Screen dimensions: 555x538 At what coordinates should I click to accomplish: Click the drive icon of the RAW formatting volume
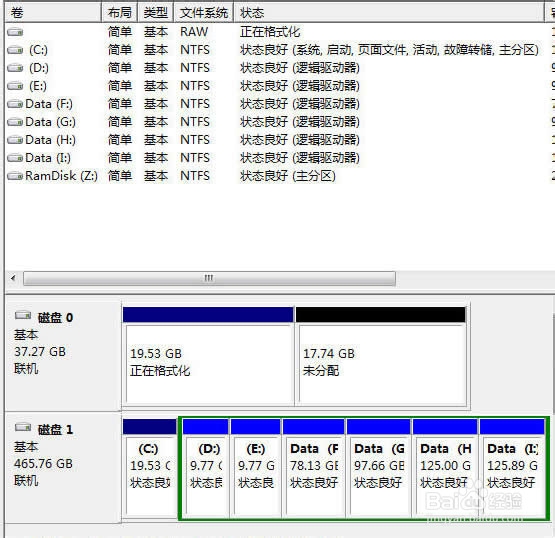click(15, 32)
